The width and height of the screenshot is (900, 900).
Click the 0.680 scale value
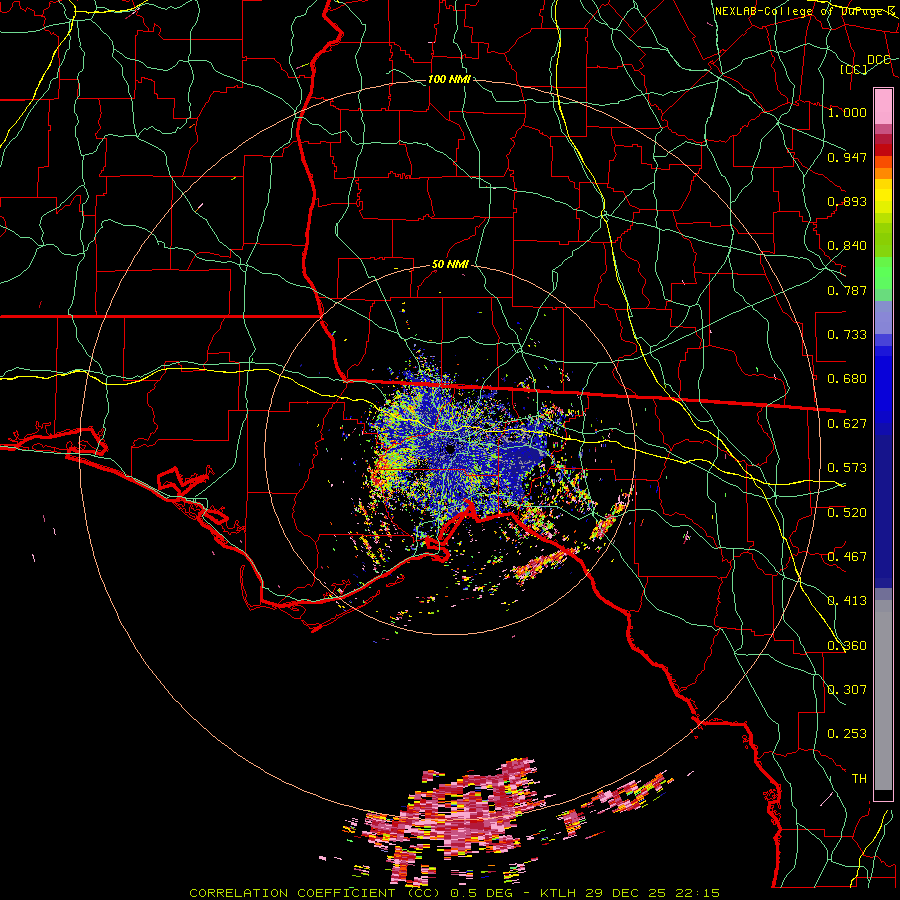point(847,379)
